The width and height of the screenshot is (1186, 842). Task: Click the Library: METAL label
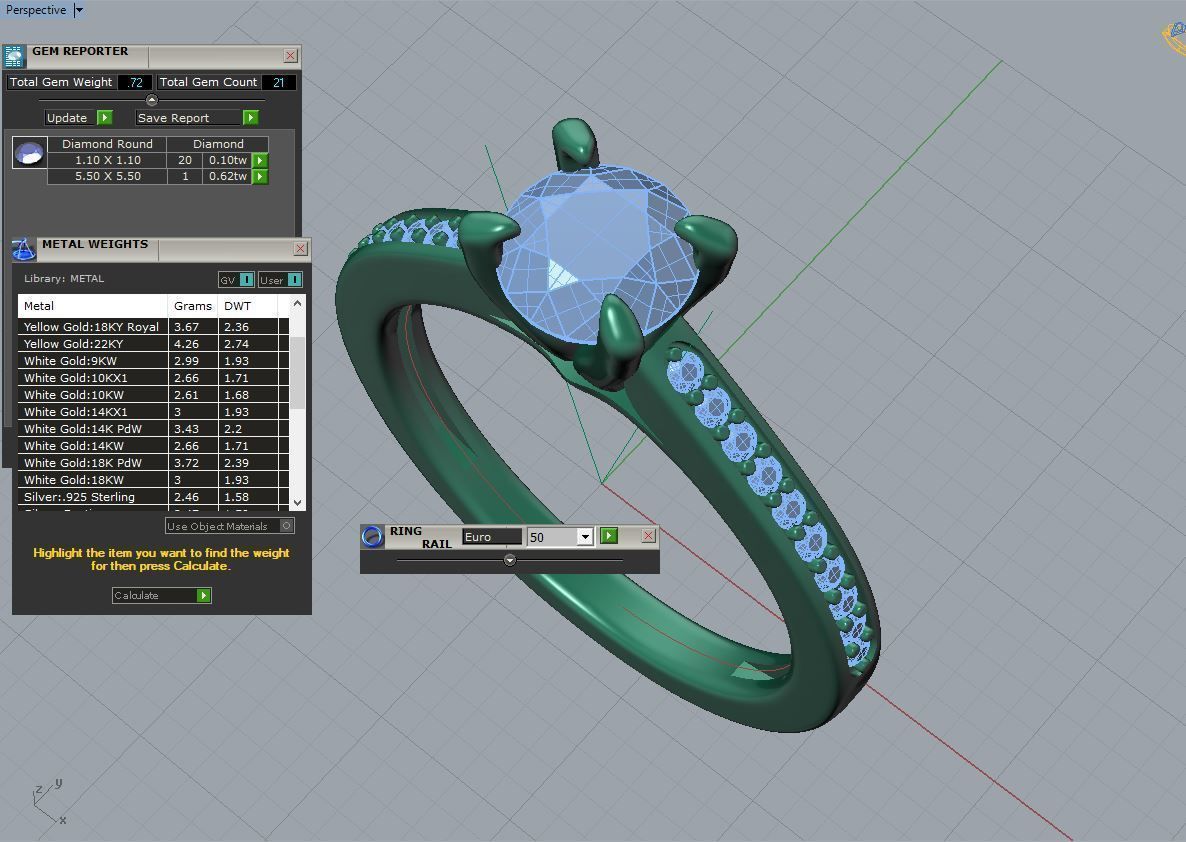pyautogui.click(x=64, y=278)
